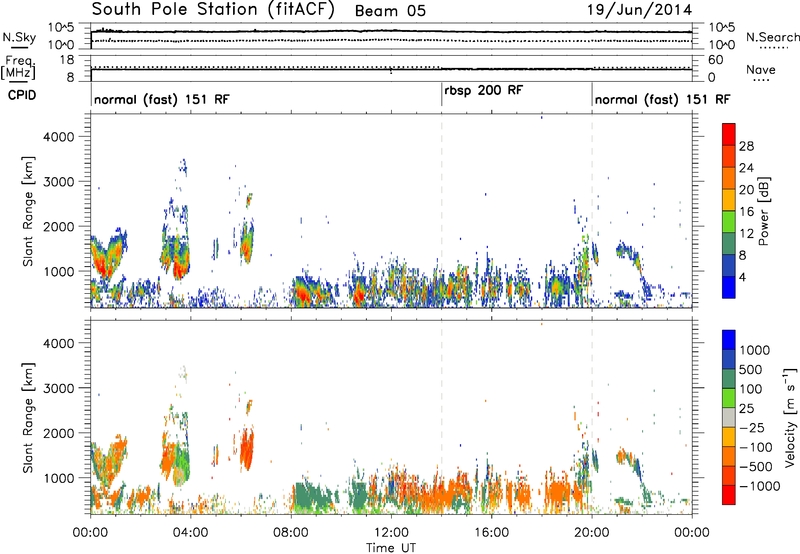Click the green velocity echo patch near 08:30
800x554 pixels.
310,496
